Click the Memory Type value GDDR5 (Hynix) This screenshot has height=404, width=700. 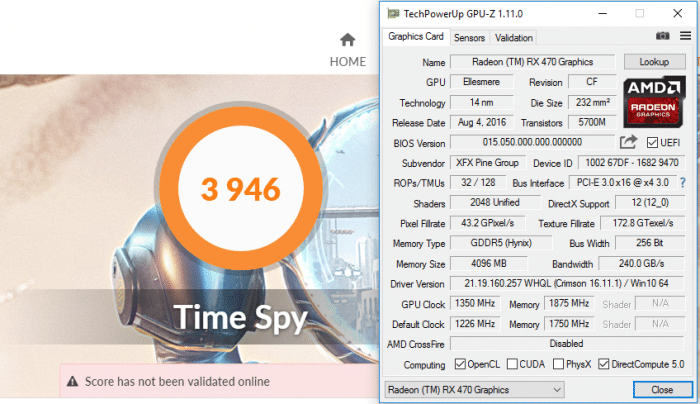(x=501, y=243)
